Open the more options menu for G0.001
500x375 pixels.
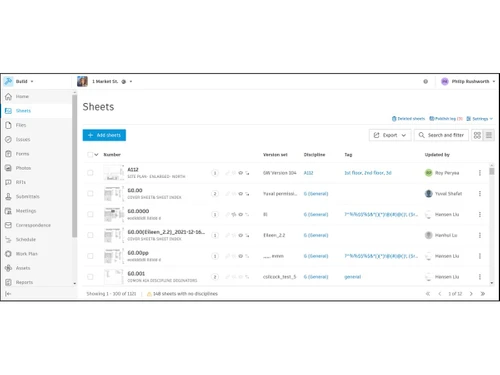point(480,277)
